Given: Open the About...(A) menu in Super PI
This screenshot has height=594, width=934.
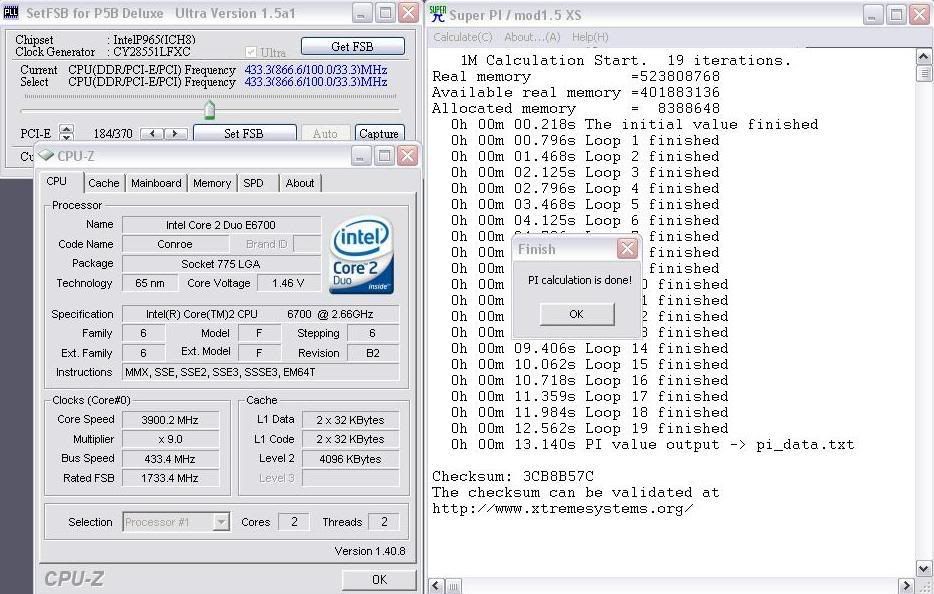Looking at the screenshot, I should 532,37.
